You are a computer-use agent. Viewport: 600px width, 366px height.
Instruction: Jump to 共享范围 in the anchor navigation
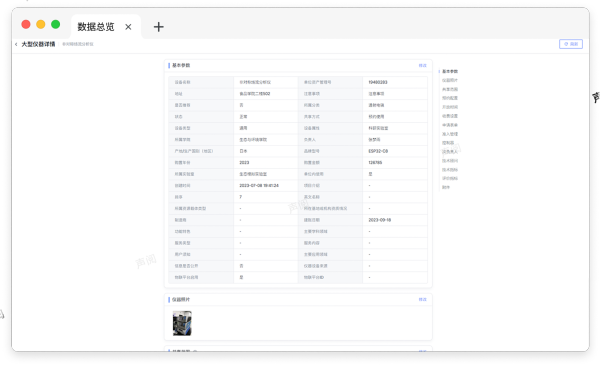[x=450, y=89]
